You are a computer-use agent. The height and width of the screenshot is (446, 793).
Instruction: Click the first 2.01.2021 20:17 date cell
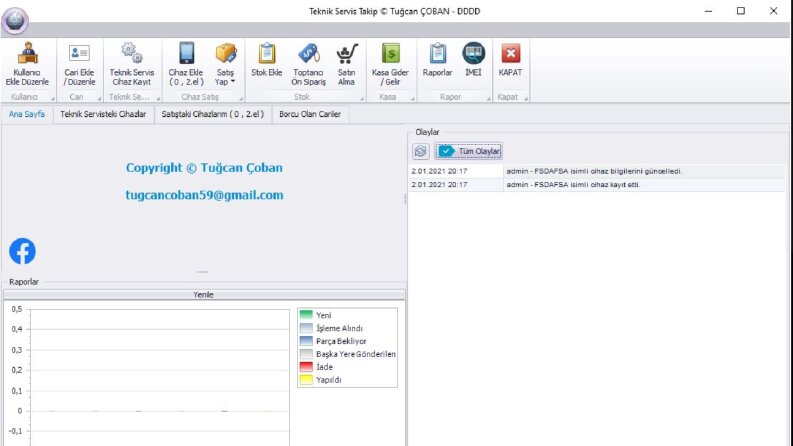(x=456, y=171)
